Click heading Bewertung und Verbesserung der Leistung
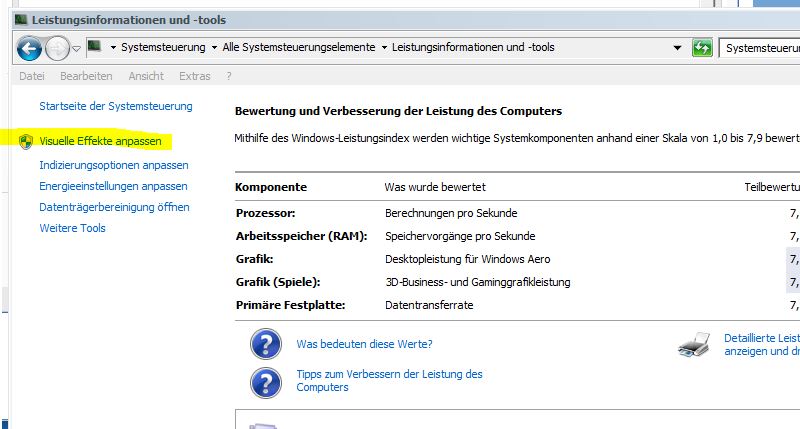The height and width of the screenshot is (429, 800). tap(398, 111)
